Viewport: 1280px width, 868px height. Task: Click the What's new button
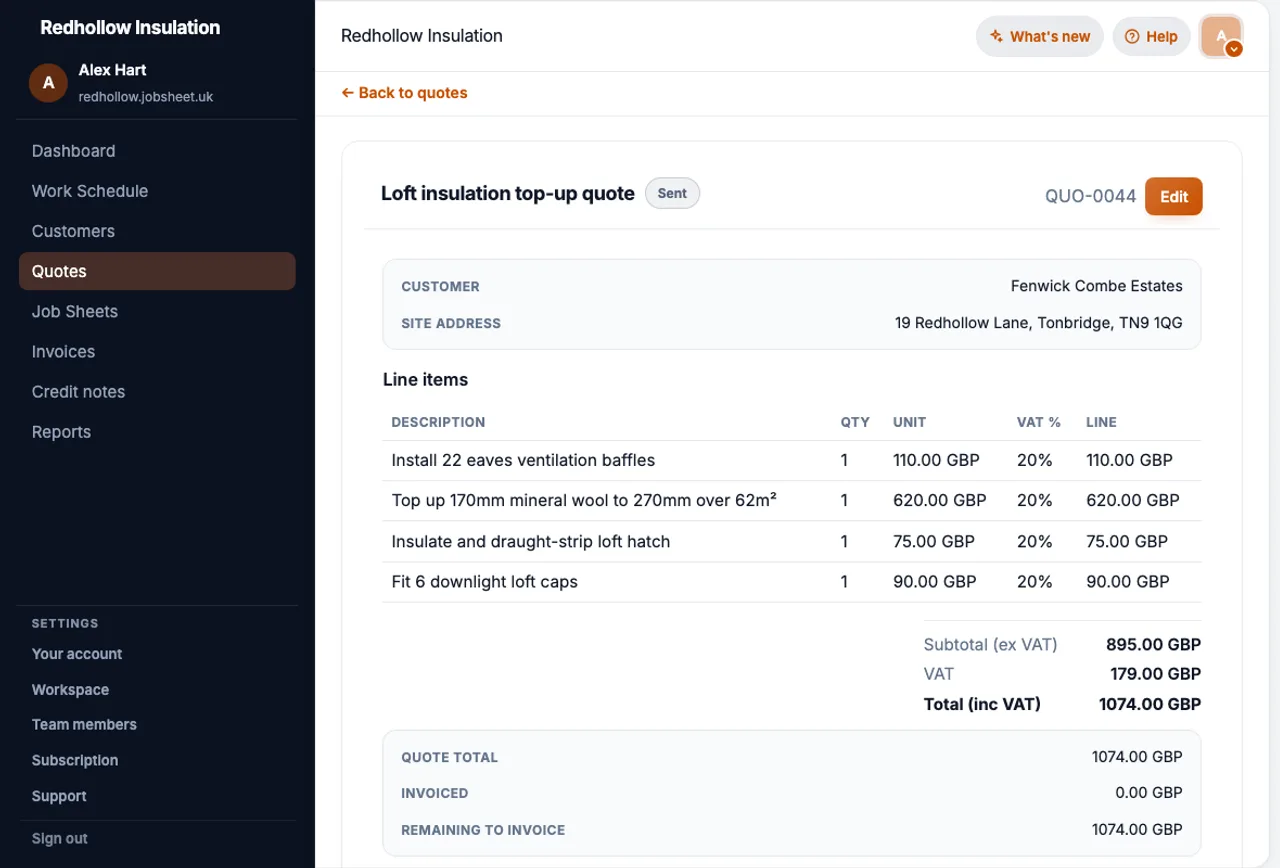click(x=1040, y=36)
